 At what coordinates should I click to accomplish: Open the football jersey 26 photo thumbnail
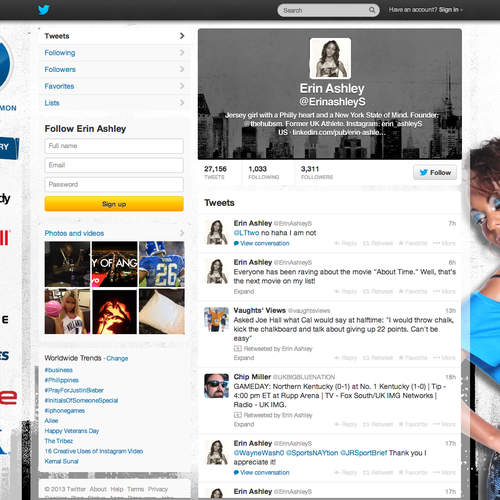pyautogui.click(x=162, y=264)
